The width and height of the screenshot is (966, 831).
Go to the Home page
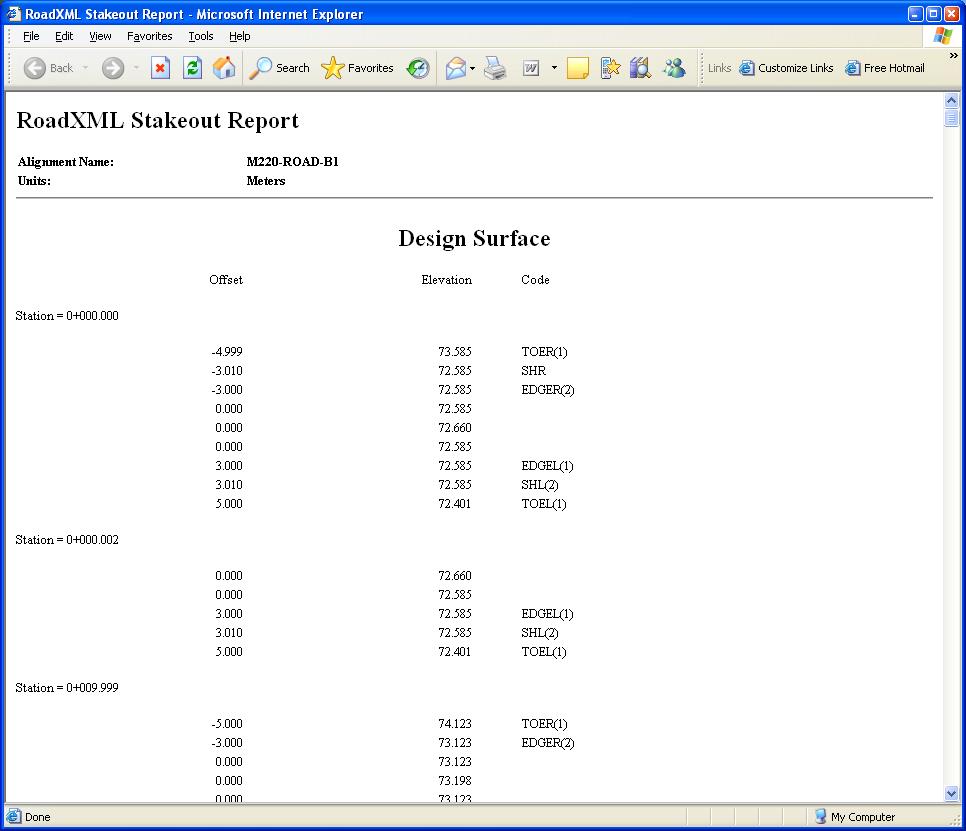(x=225, y=68)
